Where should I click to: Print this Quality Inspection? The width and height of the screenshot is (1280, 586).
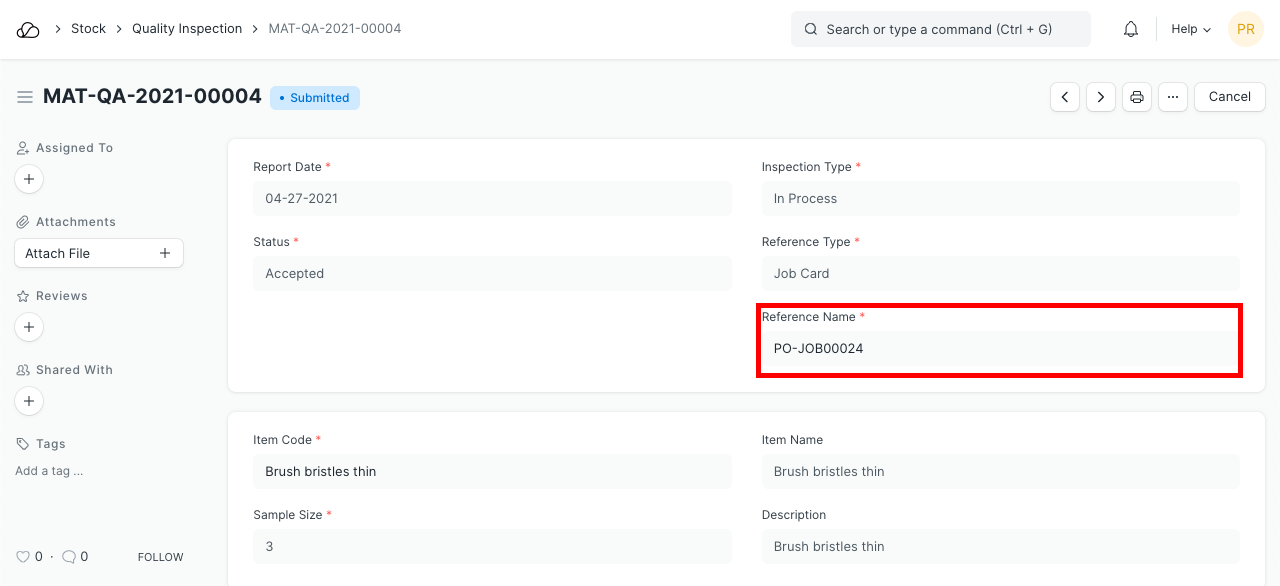[1137, 97]
